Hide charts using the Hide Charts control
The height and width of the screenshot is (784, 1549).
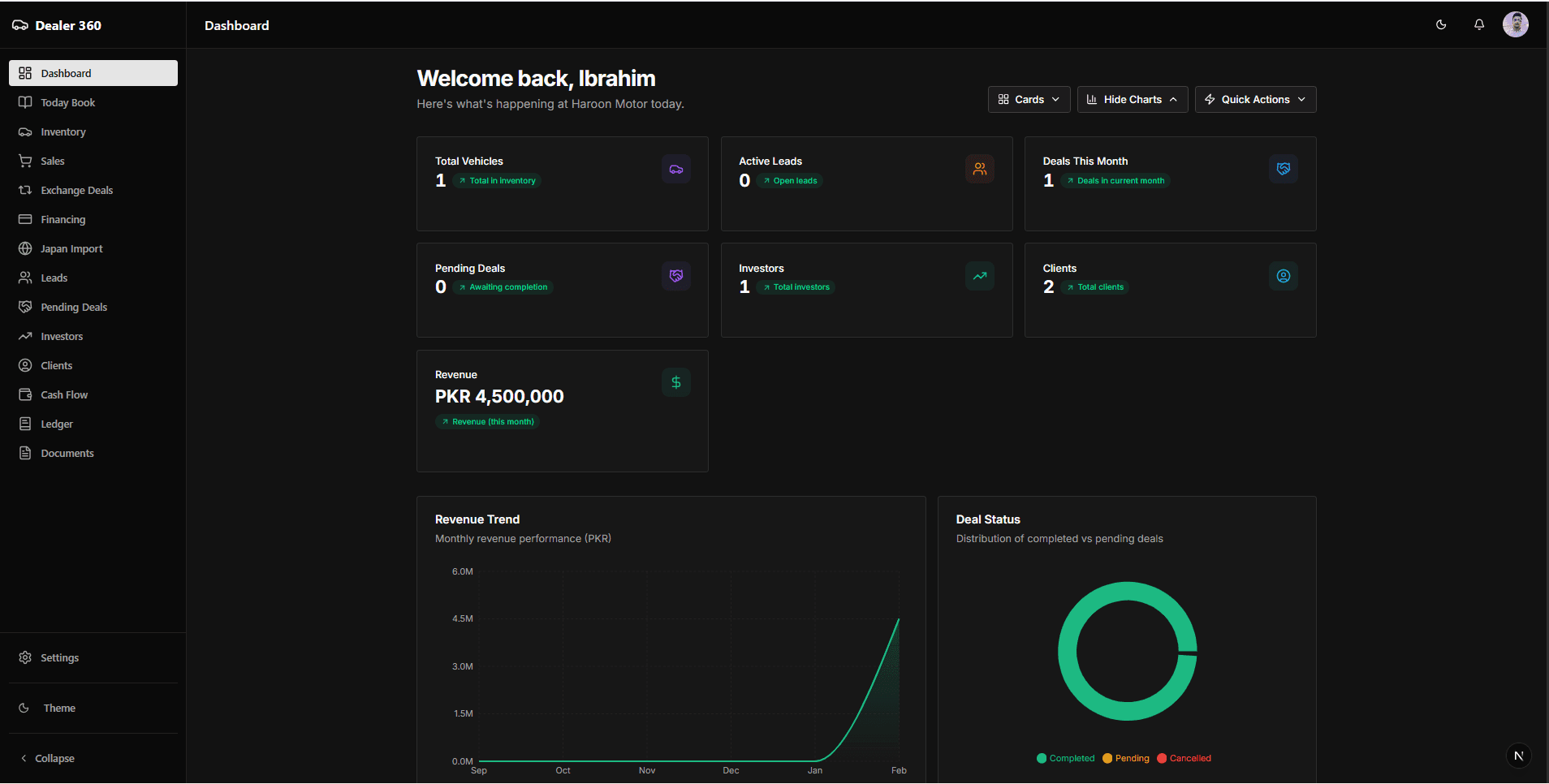[1132, 99]
